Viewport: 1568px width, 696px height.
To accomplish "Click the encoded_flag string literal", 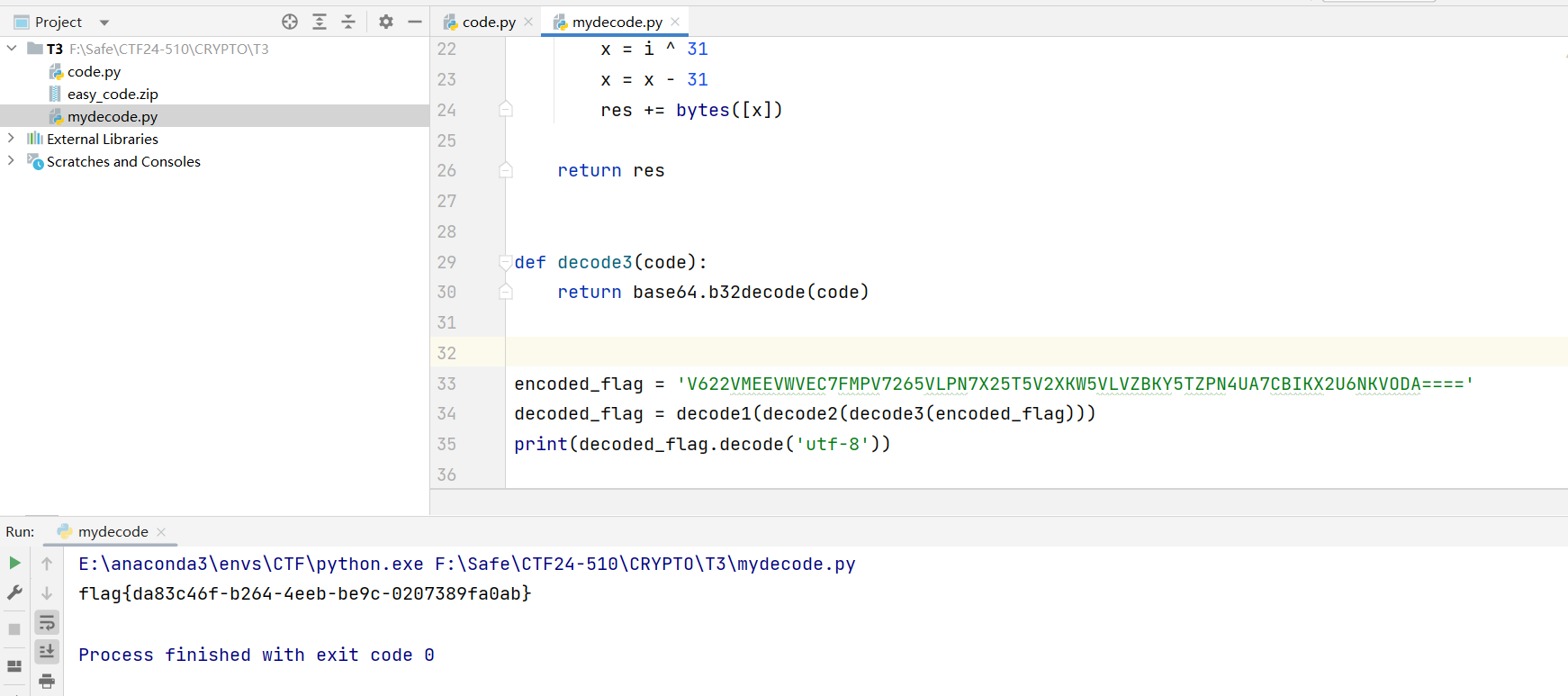I will click(x=1075, y=384).
